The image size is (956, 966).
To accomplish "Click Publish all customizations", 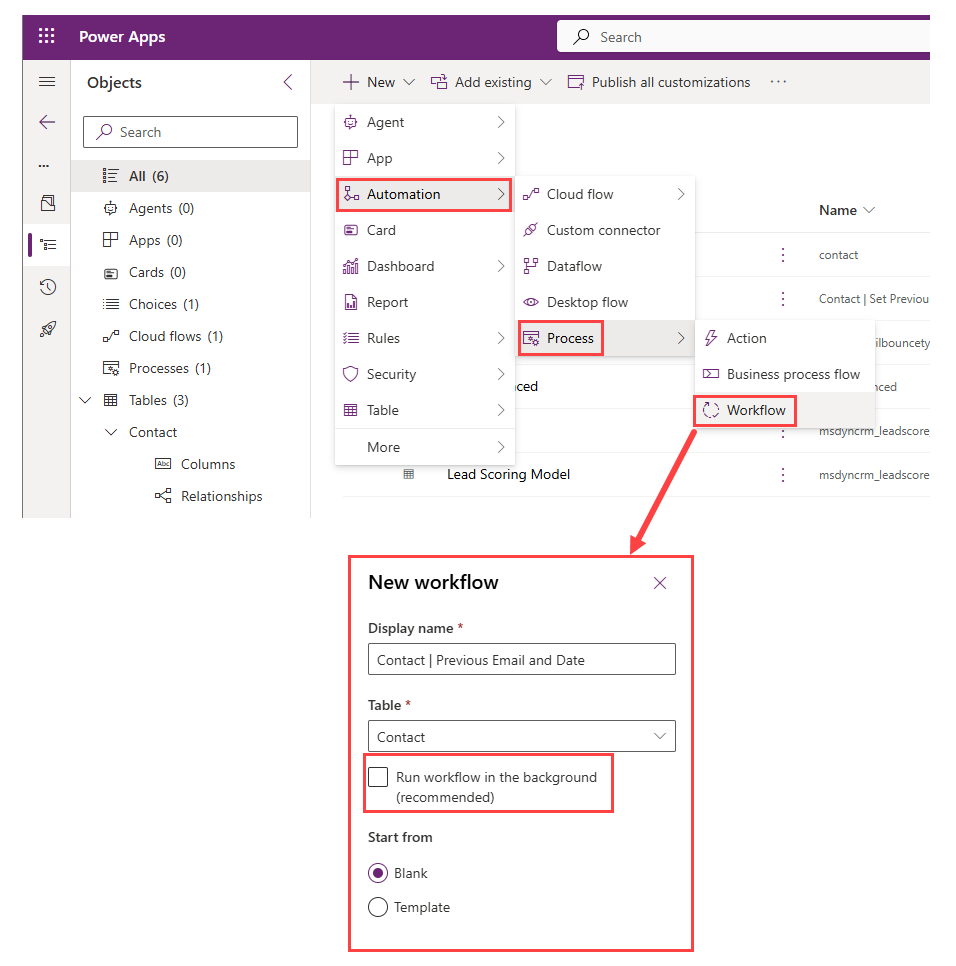I will coord(659,82).
